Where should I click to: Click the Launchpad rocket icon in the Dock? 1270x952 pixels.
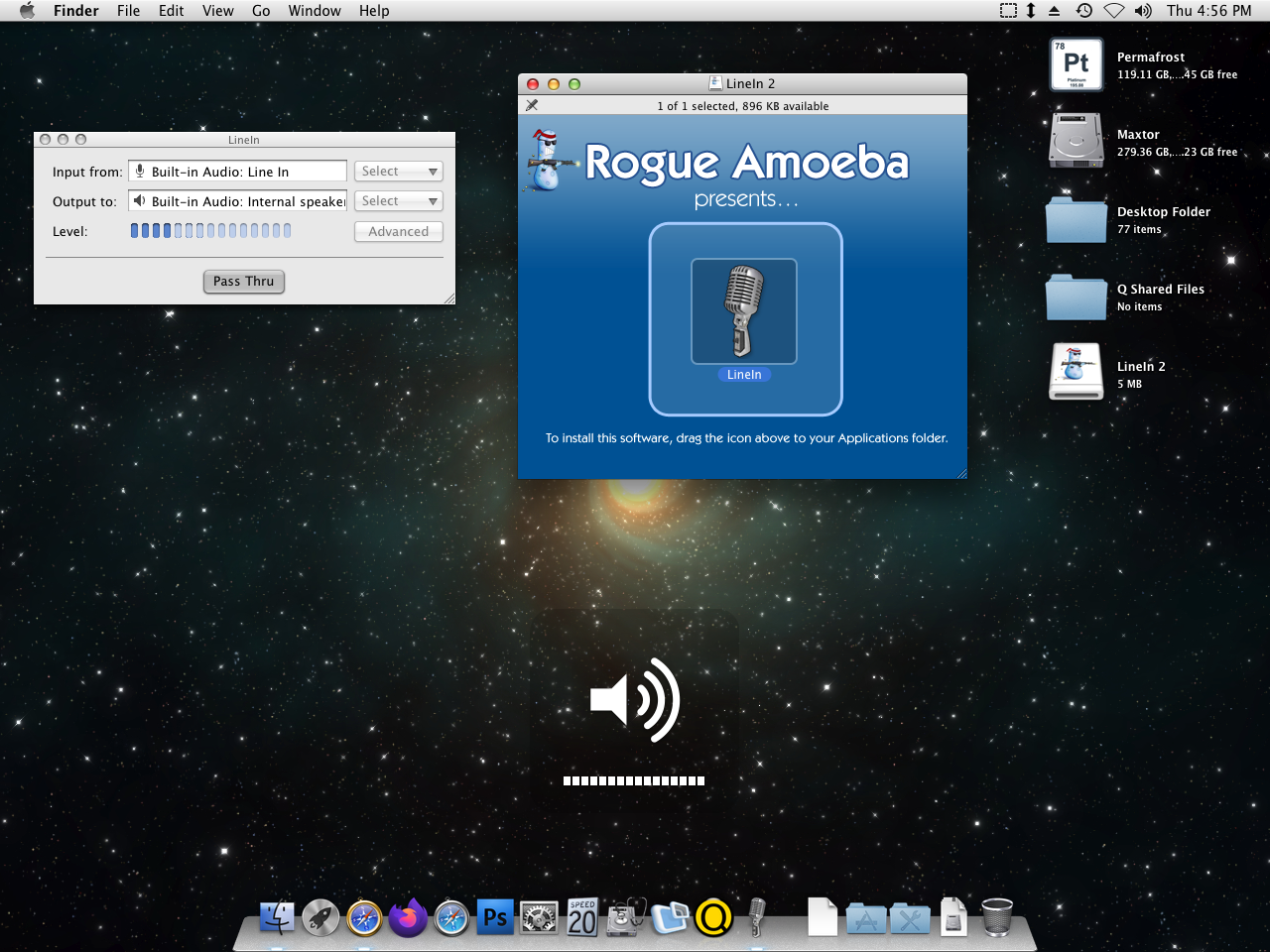(320, 918)
